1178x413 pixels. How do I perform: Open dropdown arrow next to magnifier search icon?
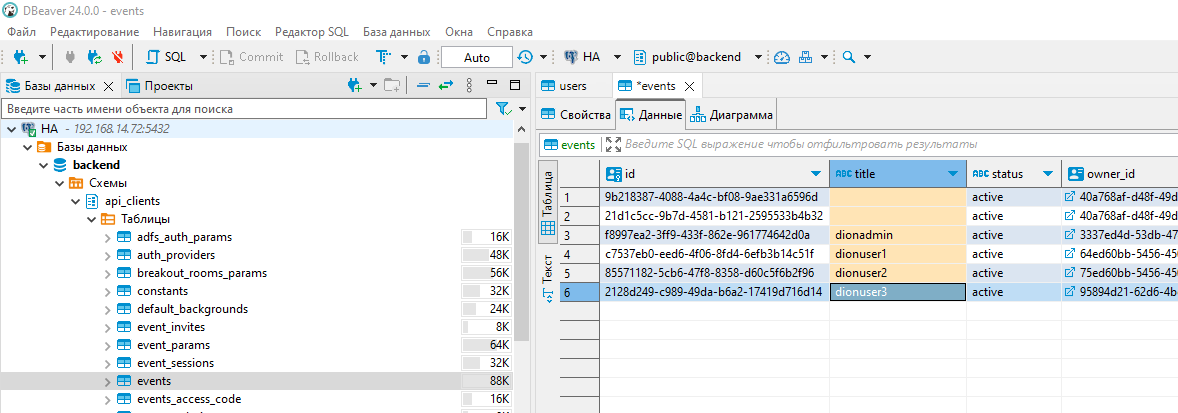pos(867,57)
